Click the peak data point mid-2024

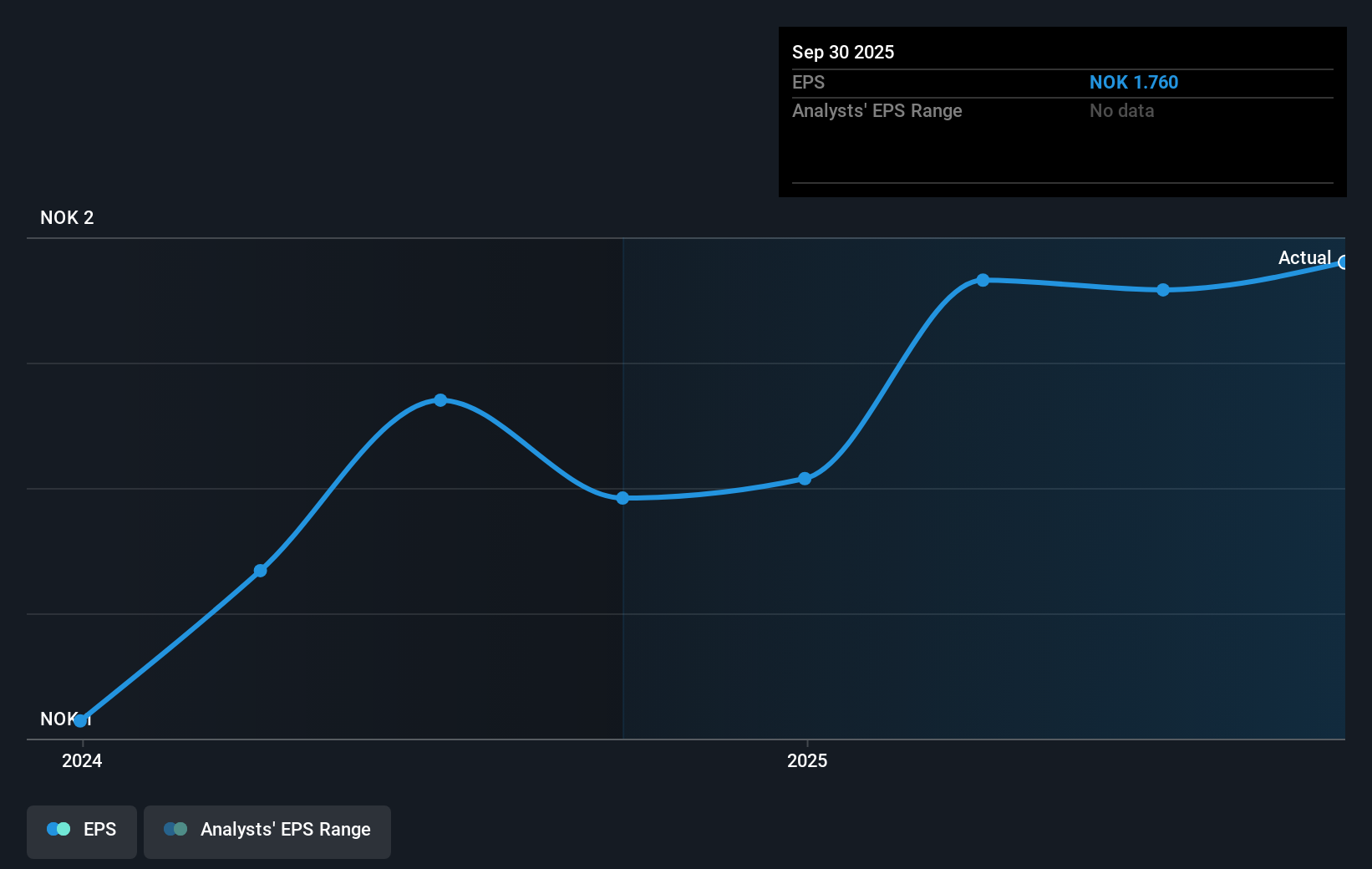pyautogui.click(x=440, y=400)
